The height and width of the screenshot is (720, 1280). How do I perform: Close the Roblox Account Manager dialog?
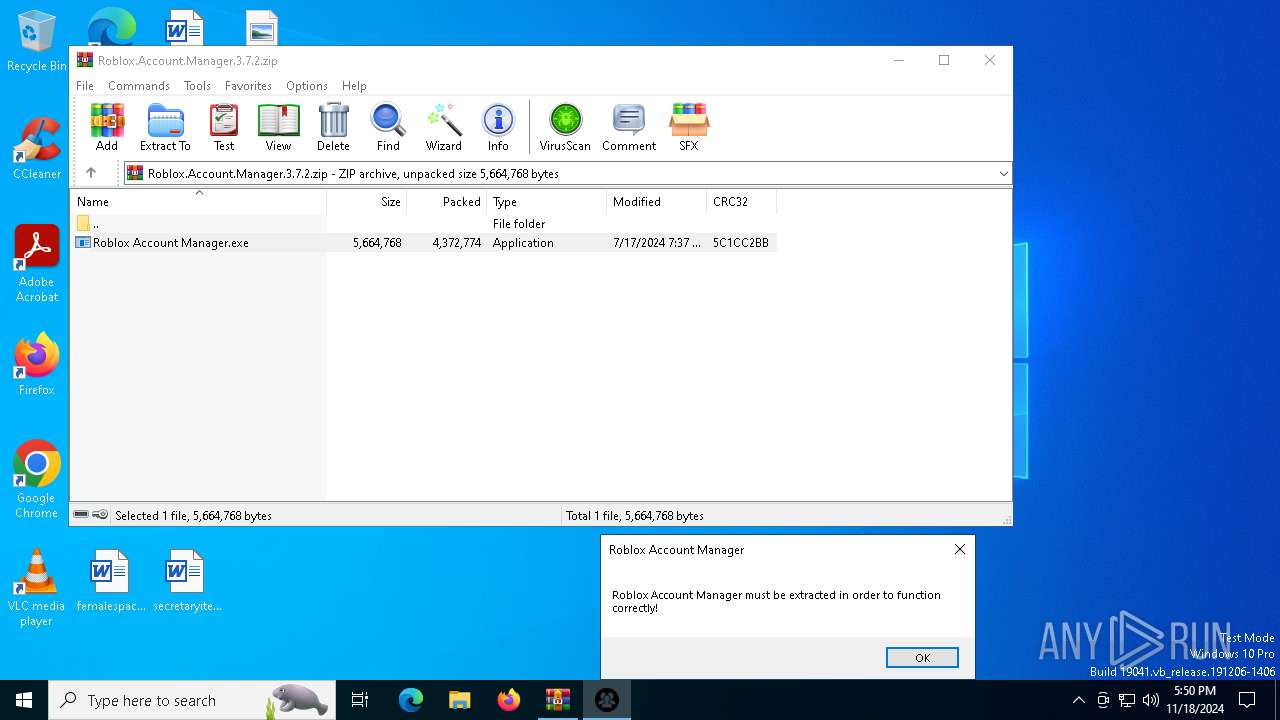tap(960, 549)
